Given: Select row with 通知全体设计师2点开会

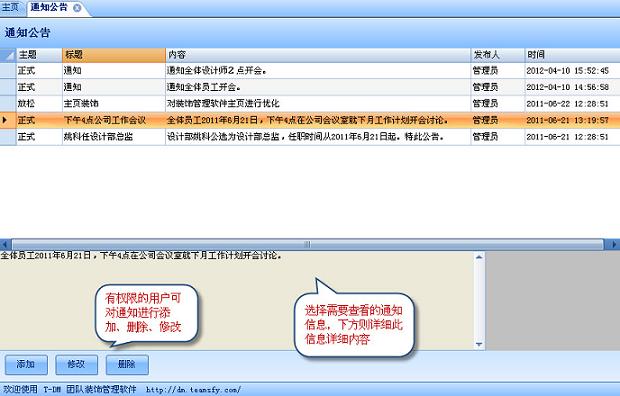Looking at the screenshot, I should (x=310, y=70).
